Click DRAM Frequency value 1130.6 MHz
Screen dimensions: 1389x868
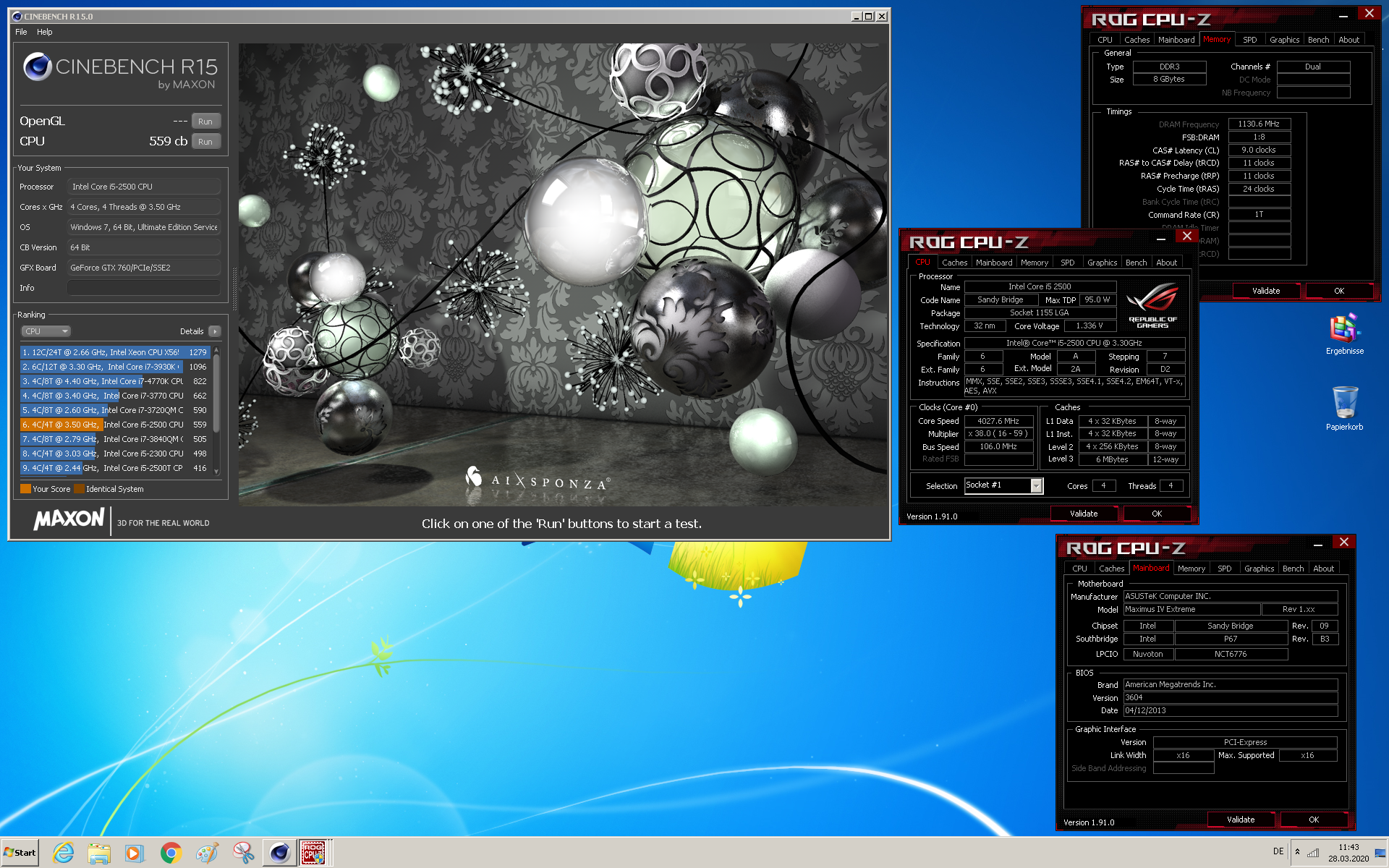1259,124
